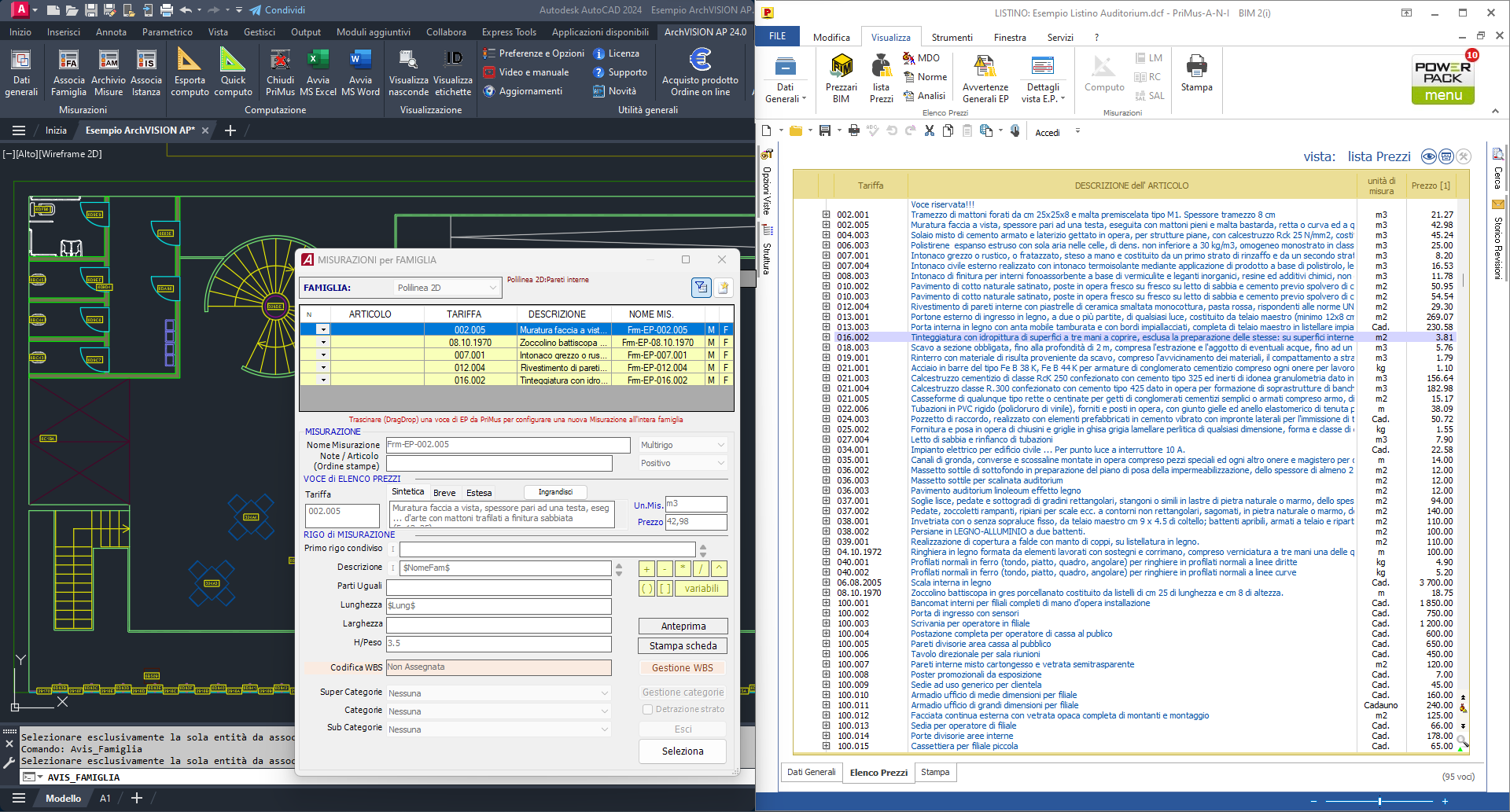Select the Estesa description mode

[x=479, y=493]
